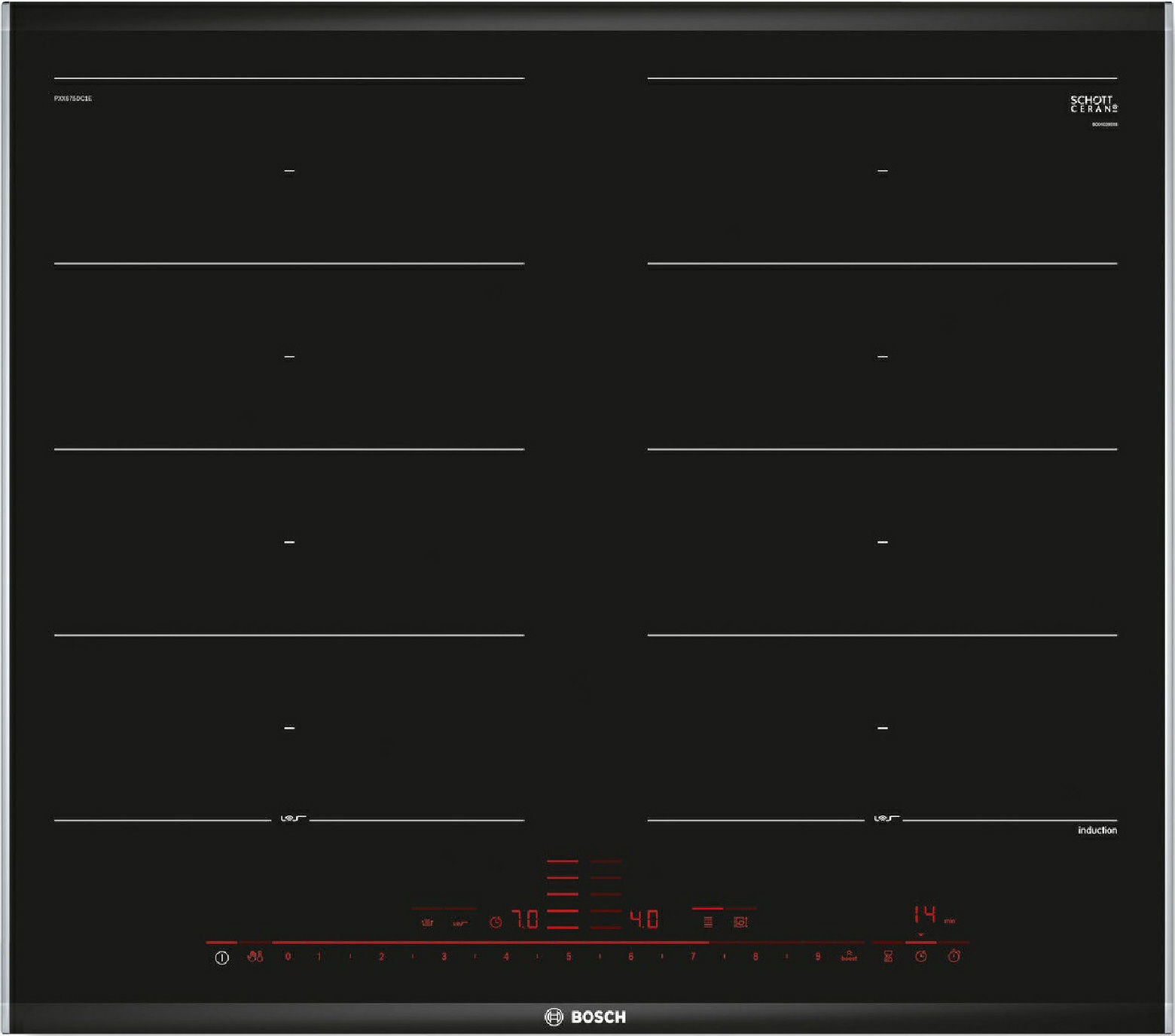This screenshot has width=1175, height=1036.
Task: Set heat level 1 on the slider
Action: [319, 956]
